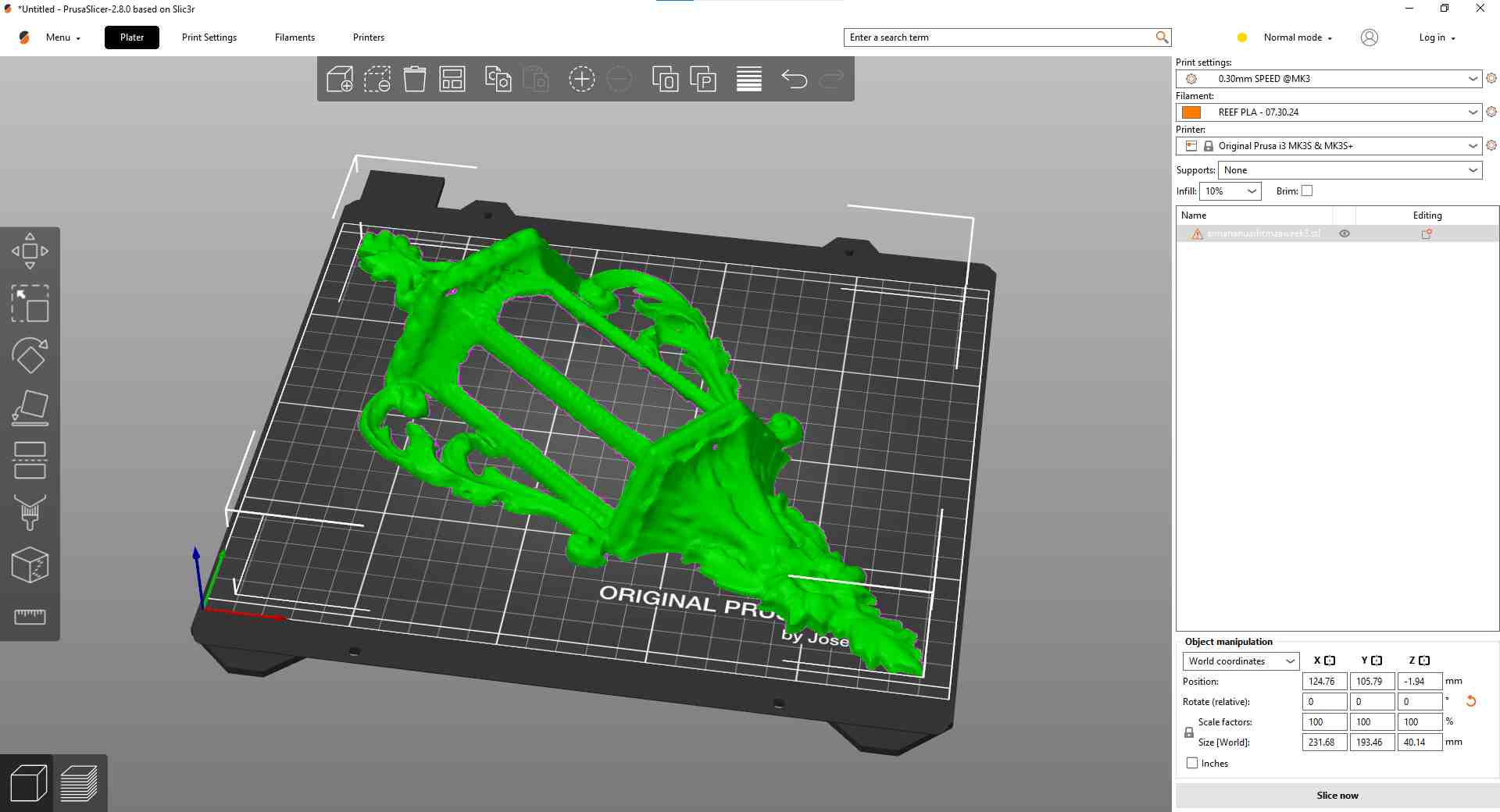
Task: Switch to the Plater tab
Action: pyautogui.click(x=132, y=37)
